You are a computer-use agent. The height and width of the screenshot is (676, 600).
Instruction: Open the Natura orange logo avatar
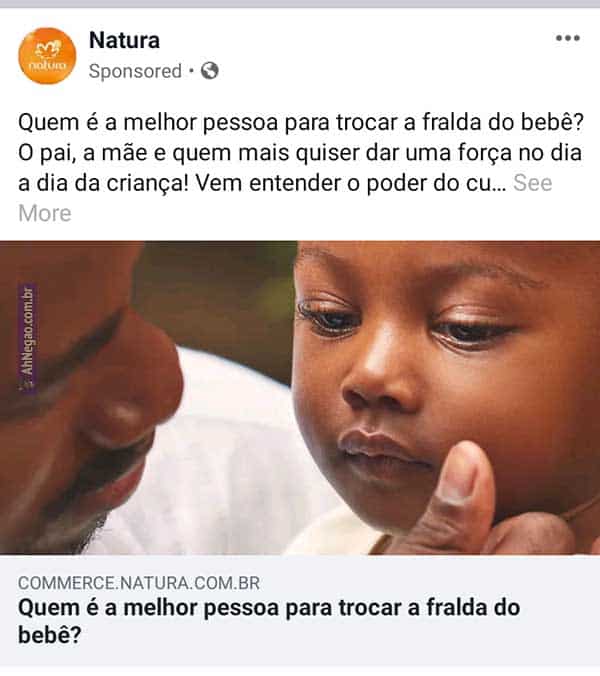pyautogui.click(x=47, y=56)
